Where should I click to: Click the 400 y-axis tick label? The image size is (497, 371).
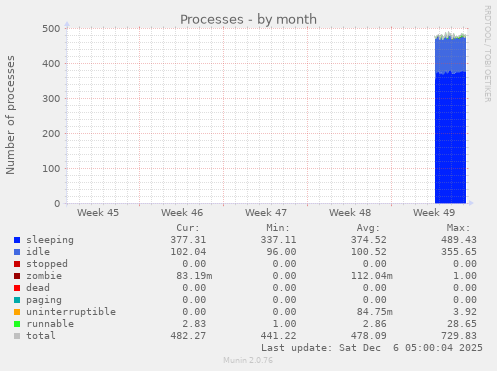[x=51, y=64]
